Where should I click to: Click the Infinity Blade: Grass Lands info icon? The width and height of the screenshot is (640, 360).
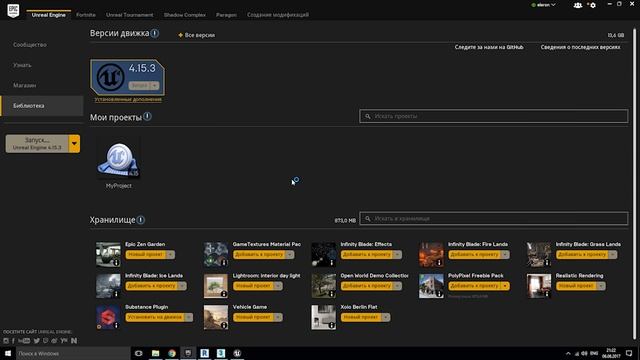click(547, 263)
